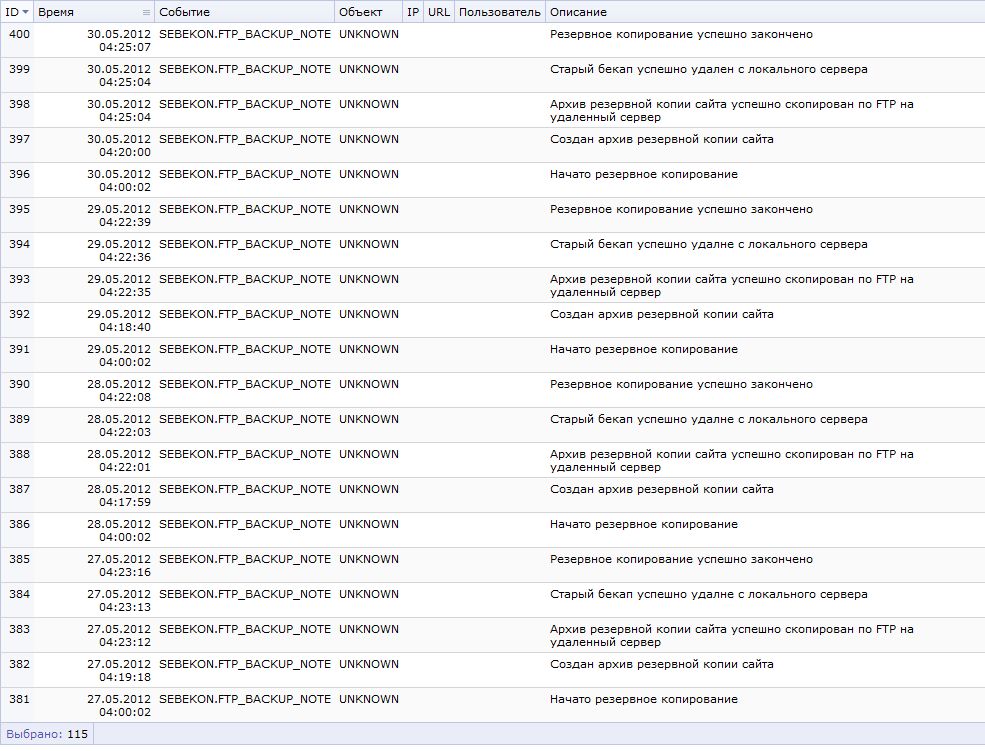The width and height of the screenshot is (985, 751).
Task: Select log row with ID 400
Action: [x=18, y=34]
